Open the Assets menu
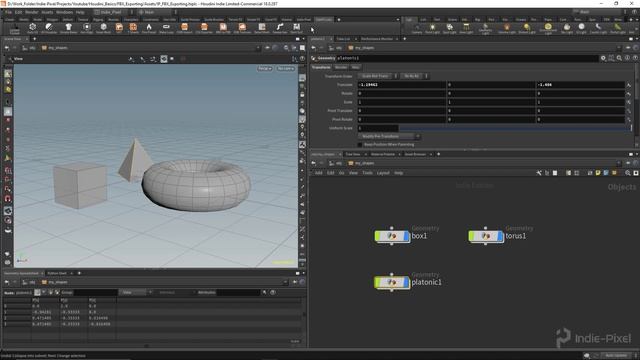This screenshot has width=640, height=360. tap(47, 12)
